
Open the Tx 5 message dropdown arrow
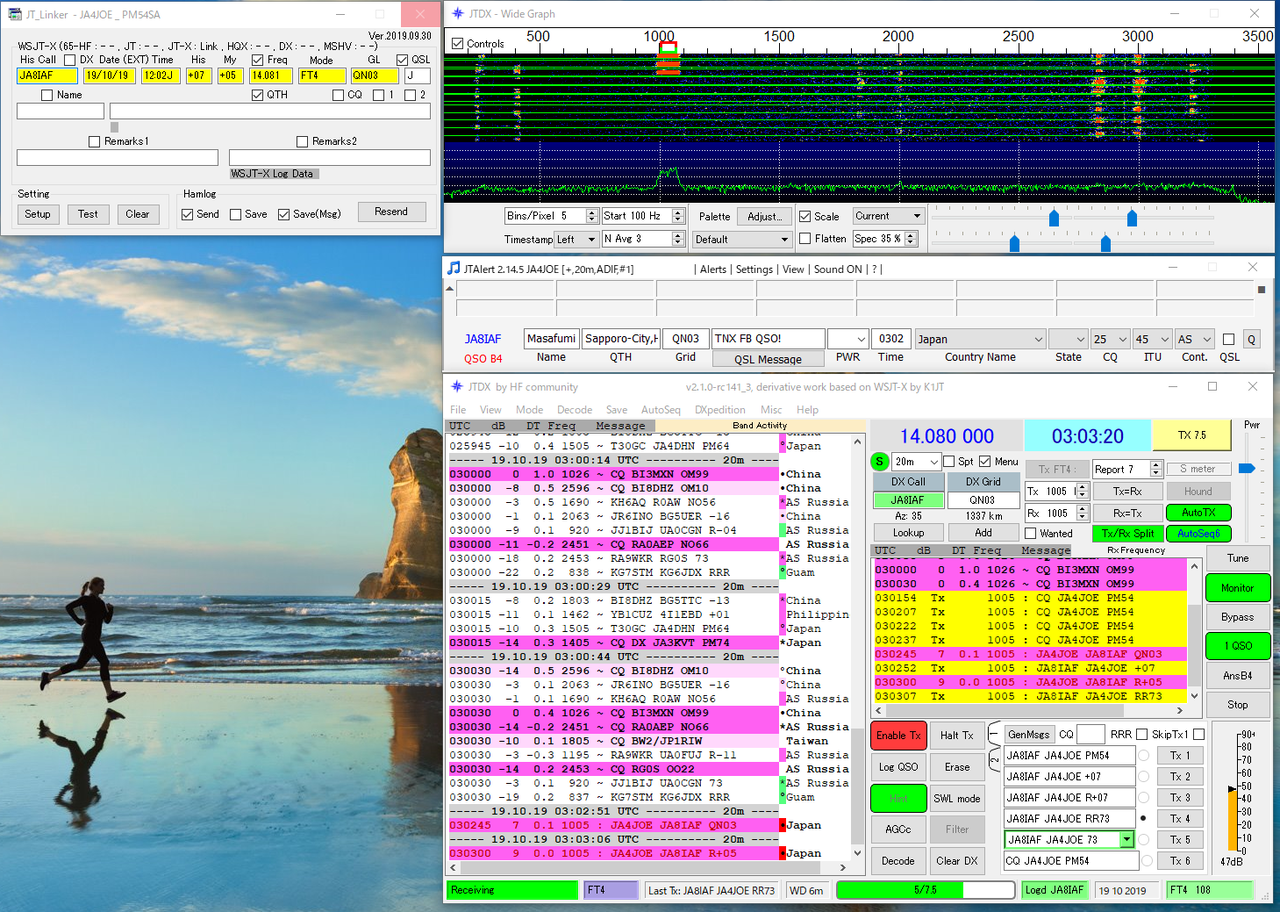(1128, 840)
